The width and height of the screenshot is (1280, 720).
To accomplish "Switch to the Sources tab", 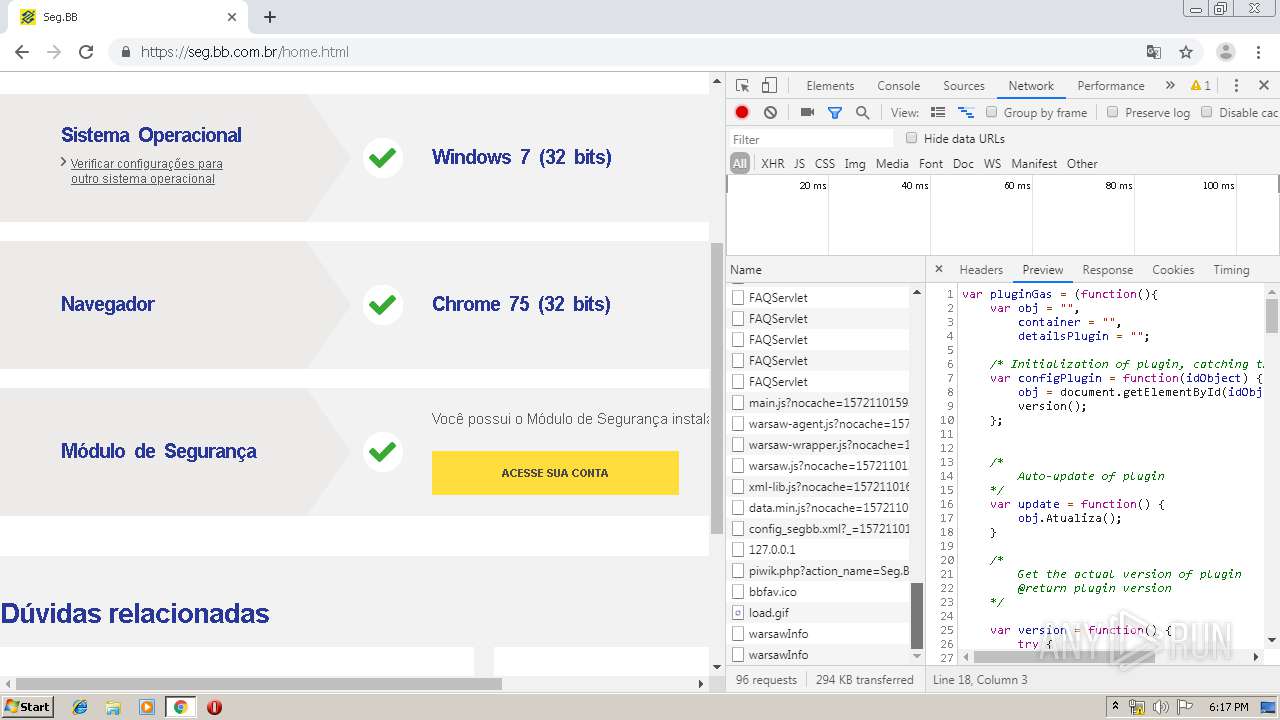I will coord(964,86).
